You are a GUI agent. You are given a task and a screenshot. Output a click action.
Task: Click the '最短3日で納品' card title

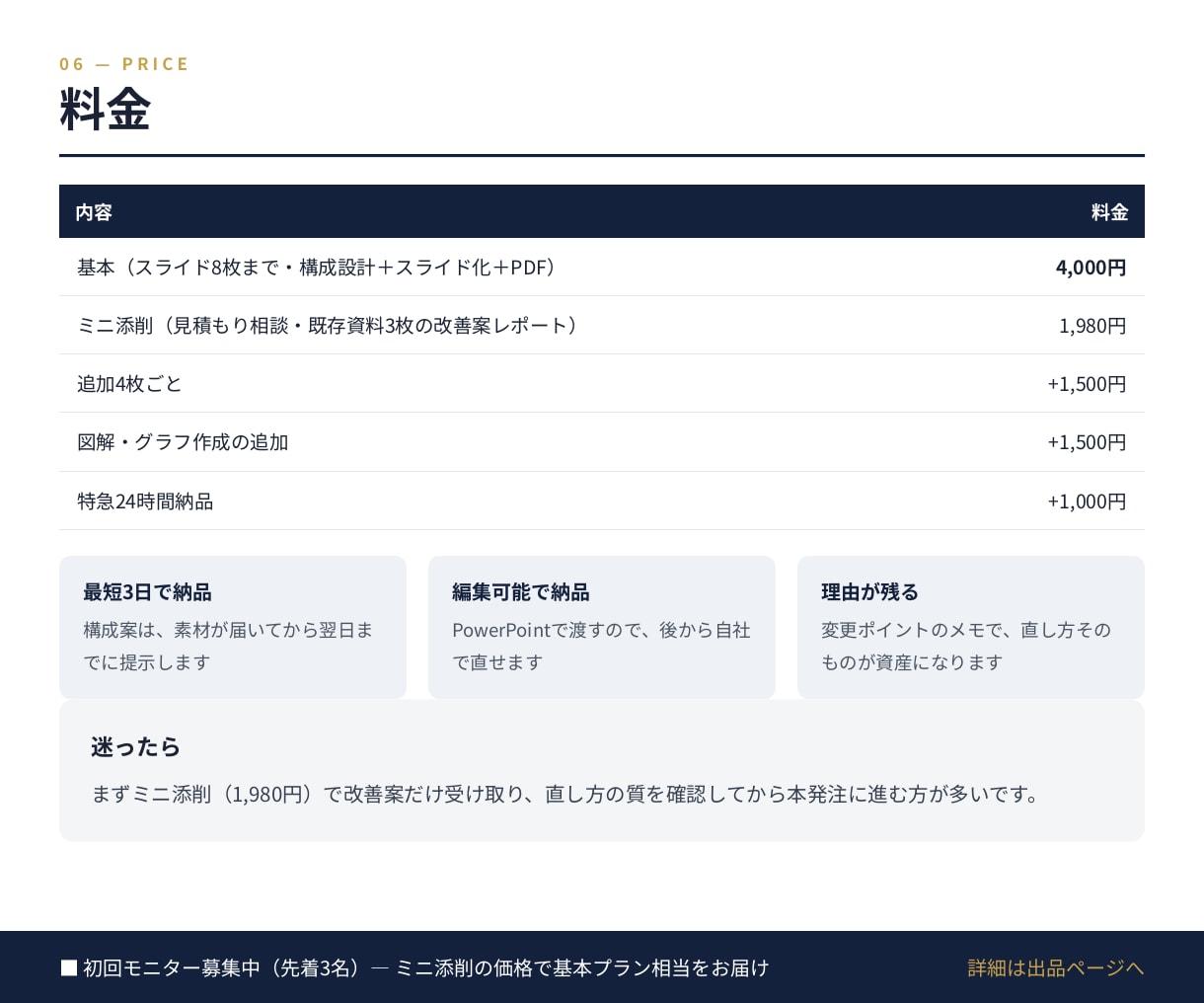tap(147, 592)
